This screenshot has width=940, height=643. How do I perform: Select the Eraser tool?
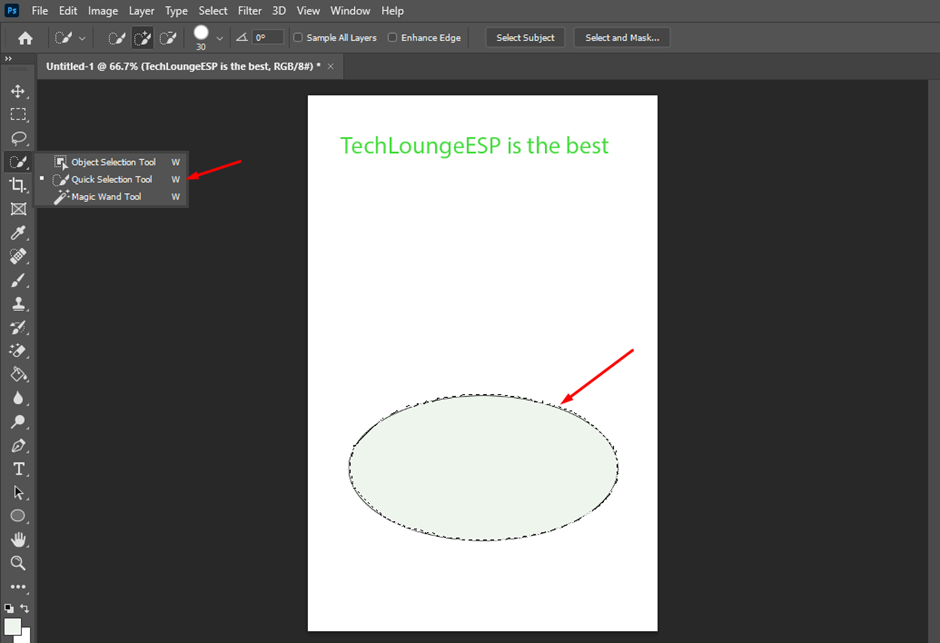pyautogui.click(x=18, y=351)
